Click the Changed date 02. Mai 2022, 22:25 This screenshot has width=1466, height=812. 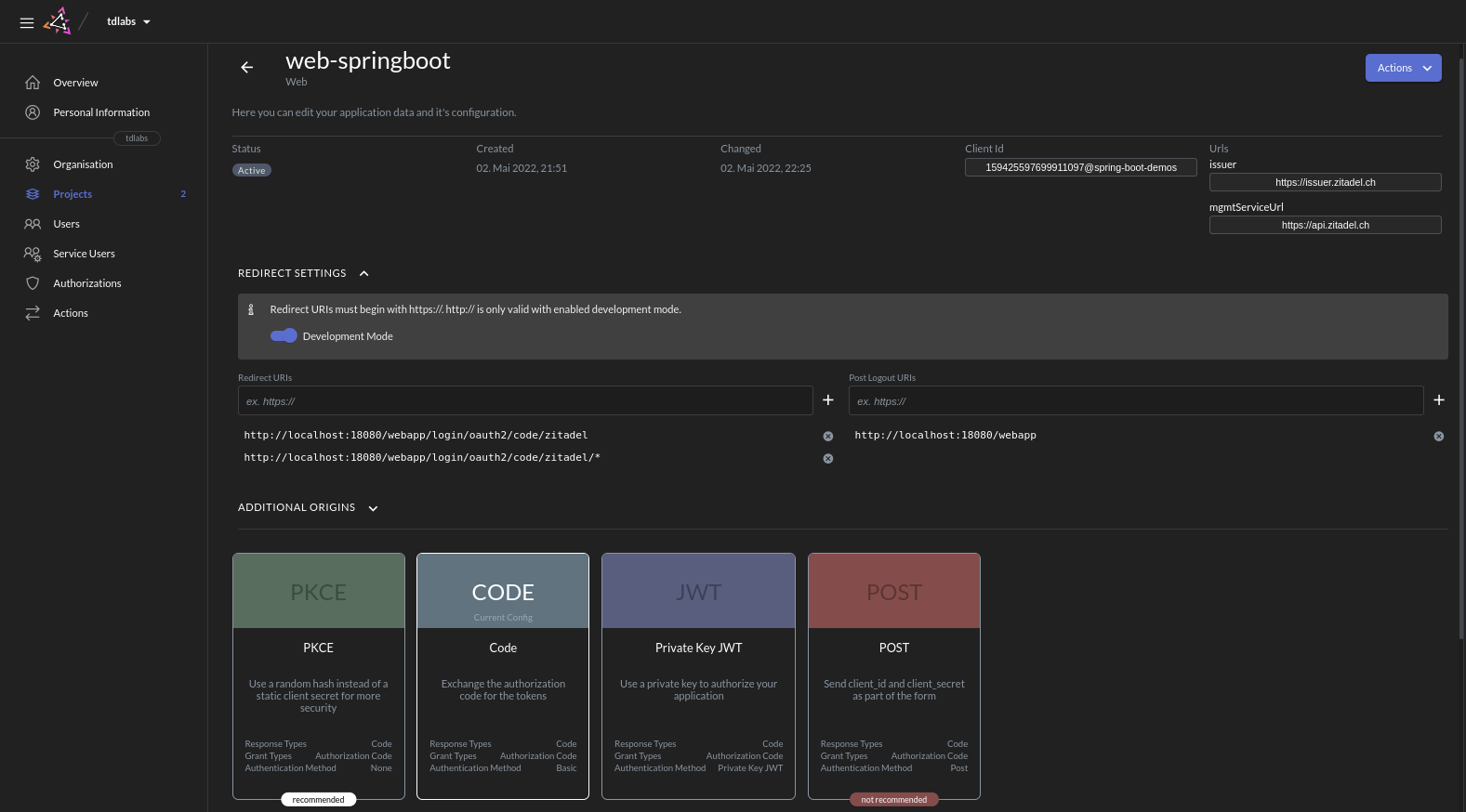click(766, 168)
